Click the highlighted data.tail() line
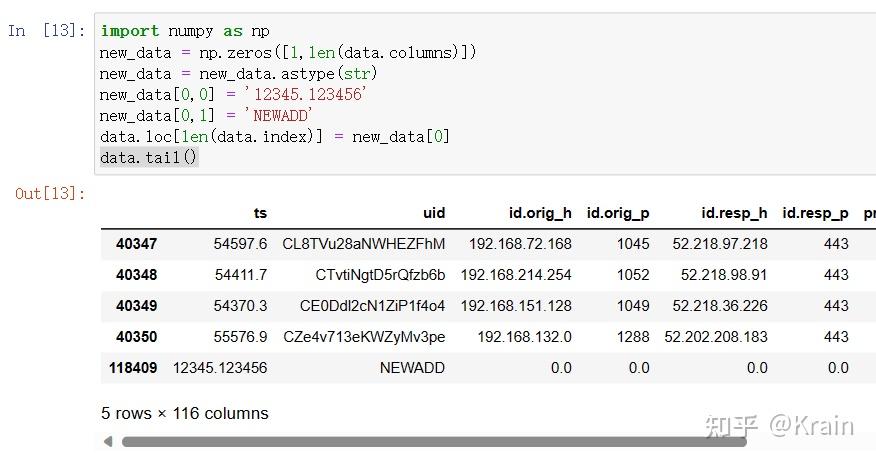The image size is (876, 460). pos(149,157)
